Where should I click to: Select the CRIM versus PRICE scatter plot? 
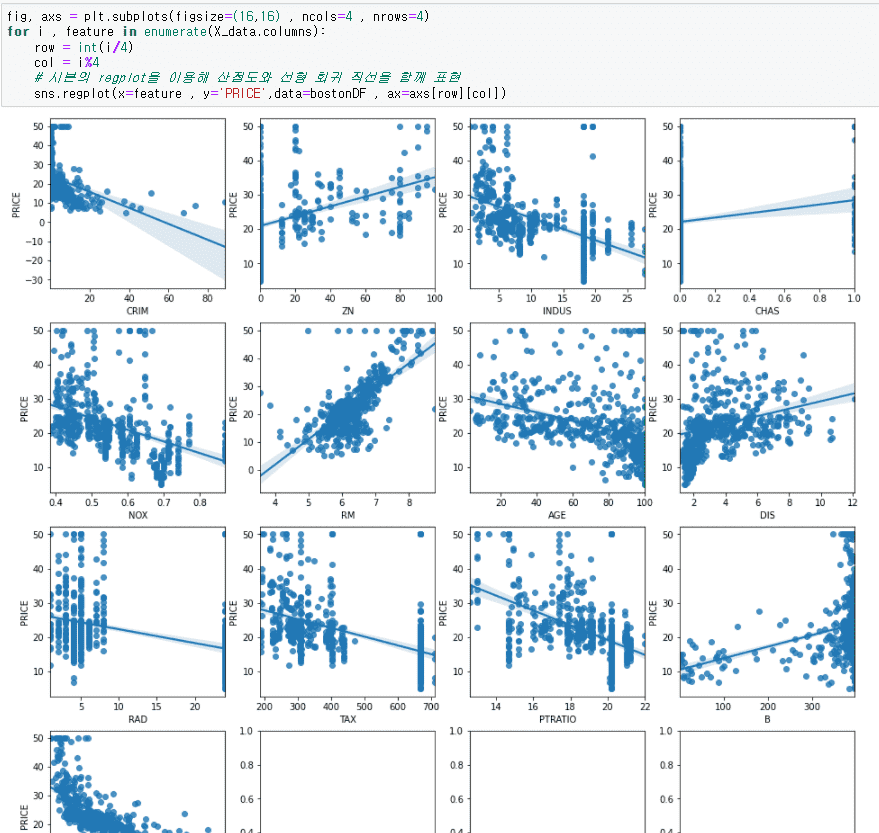click(x=138, y=203)
